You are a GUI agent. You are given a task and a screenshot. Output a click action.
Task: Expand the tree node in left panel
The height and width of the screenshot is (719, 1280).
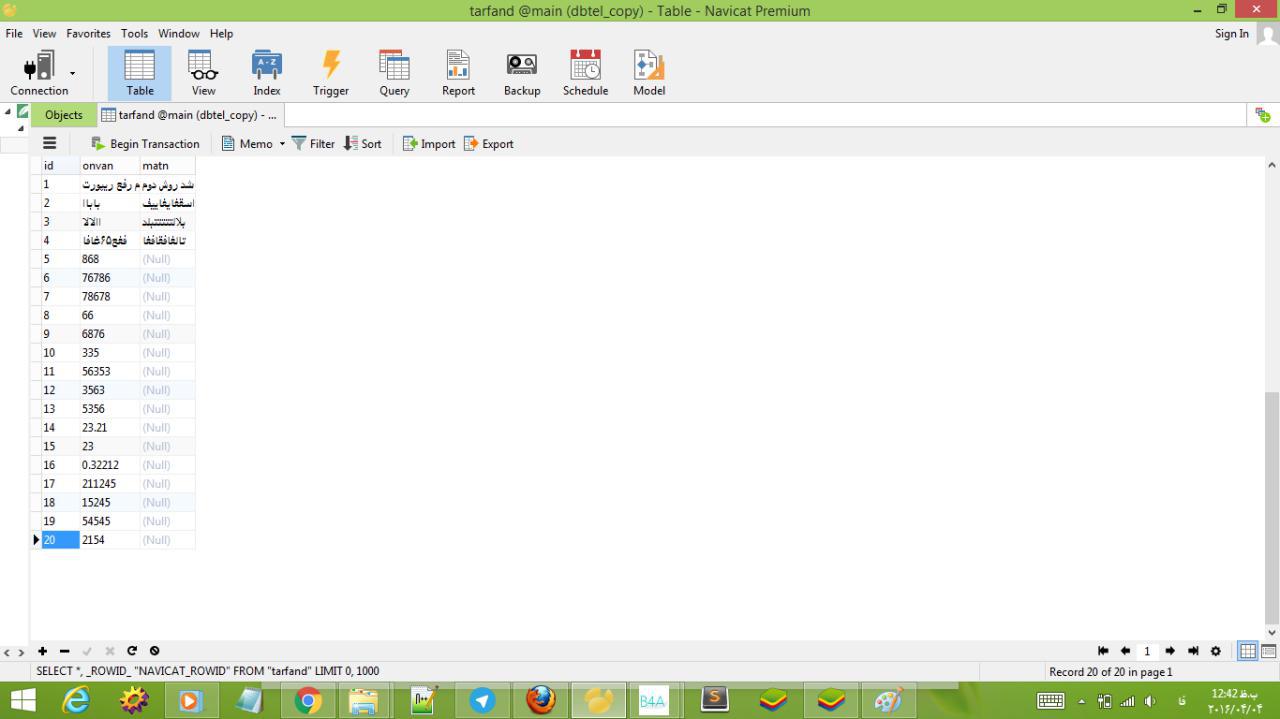click(10, 111)
